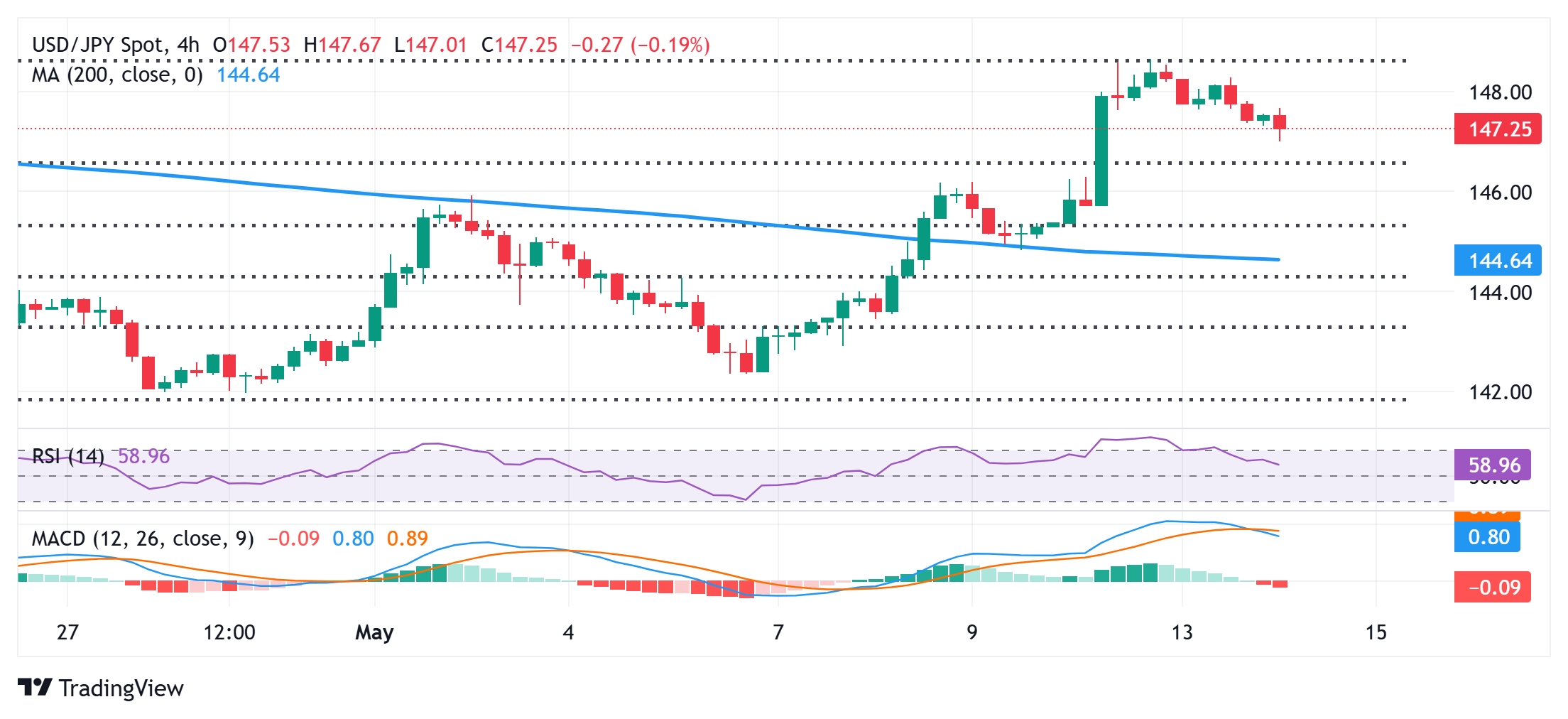This screenshot has height=719, width=1568.
Task: Click the 142.00 price axis label
Action: click(1500, 392)
